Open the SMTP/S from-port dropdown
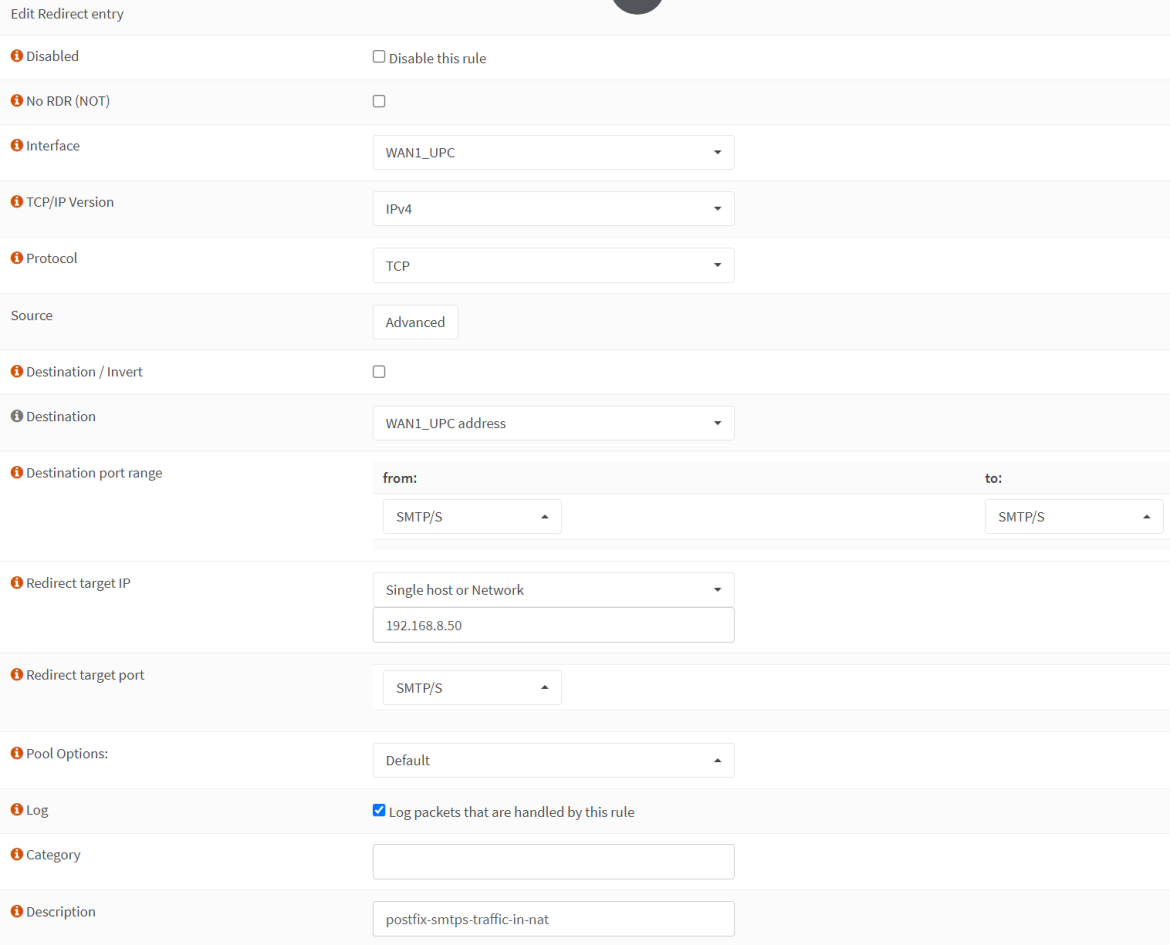The image size is (1170, 945). 471,516
